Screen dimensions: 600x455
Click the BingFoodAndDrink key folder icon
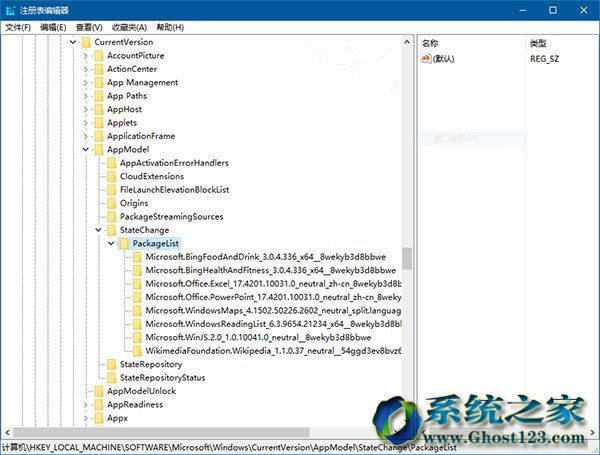(137, 257)
